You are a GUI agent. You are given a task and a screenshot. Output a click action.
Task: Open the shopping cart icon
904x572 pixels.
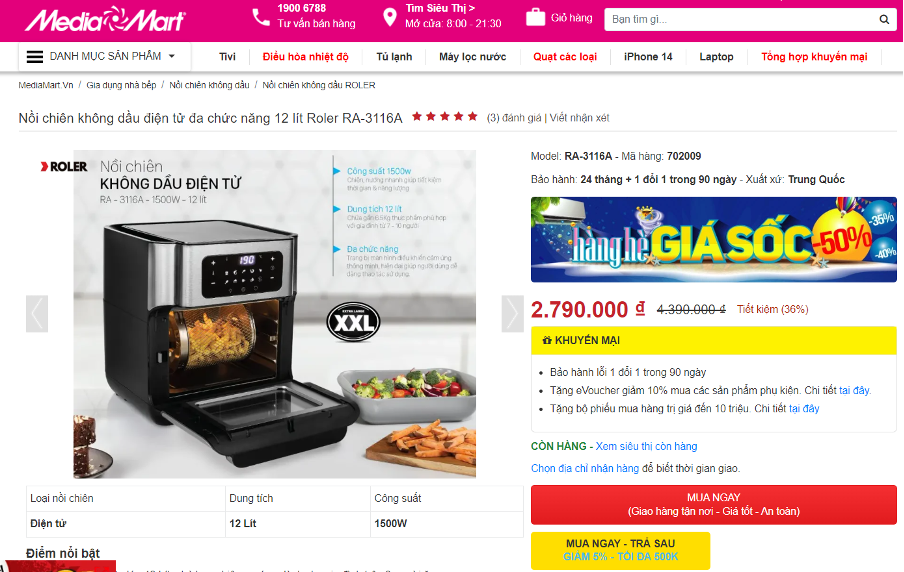(x=535, y=17)
